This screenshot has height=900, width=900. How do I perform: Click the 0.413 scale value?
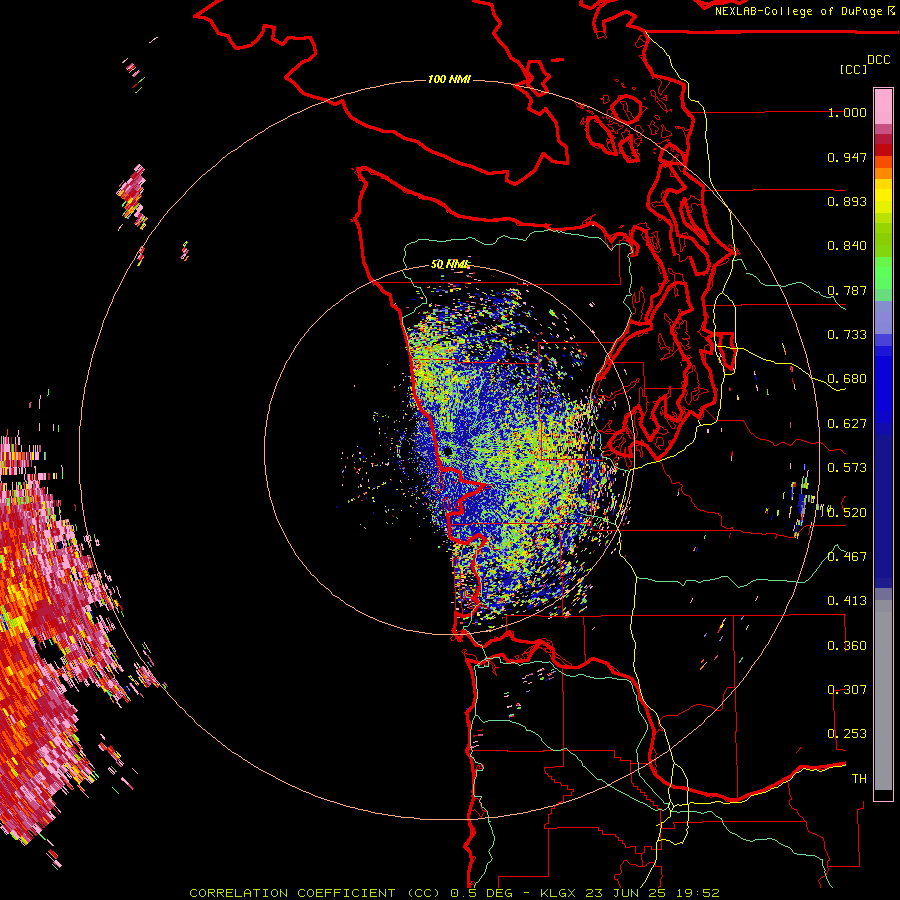pos(847,601)
